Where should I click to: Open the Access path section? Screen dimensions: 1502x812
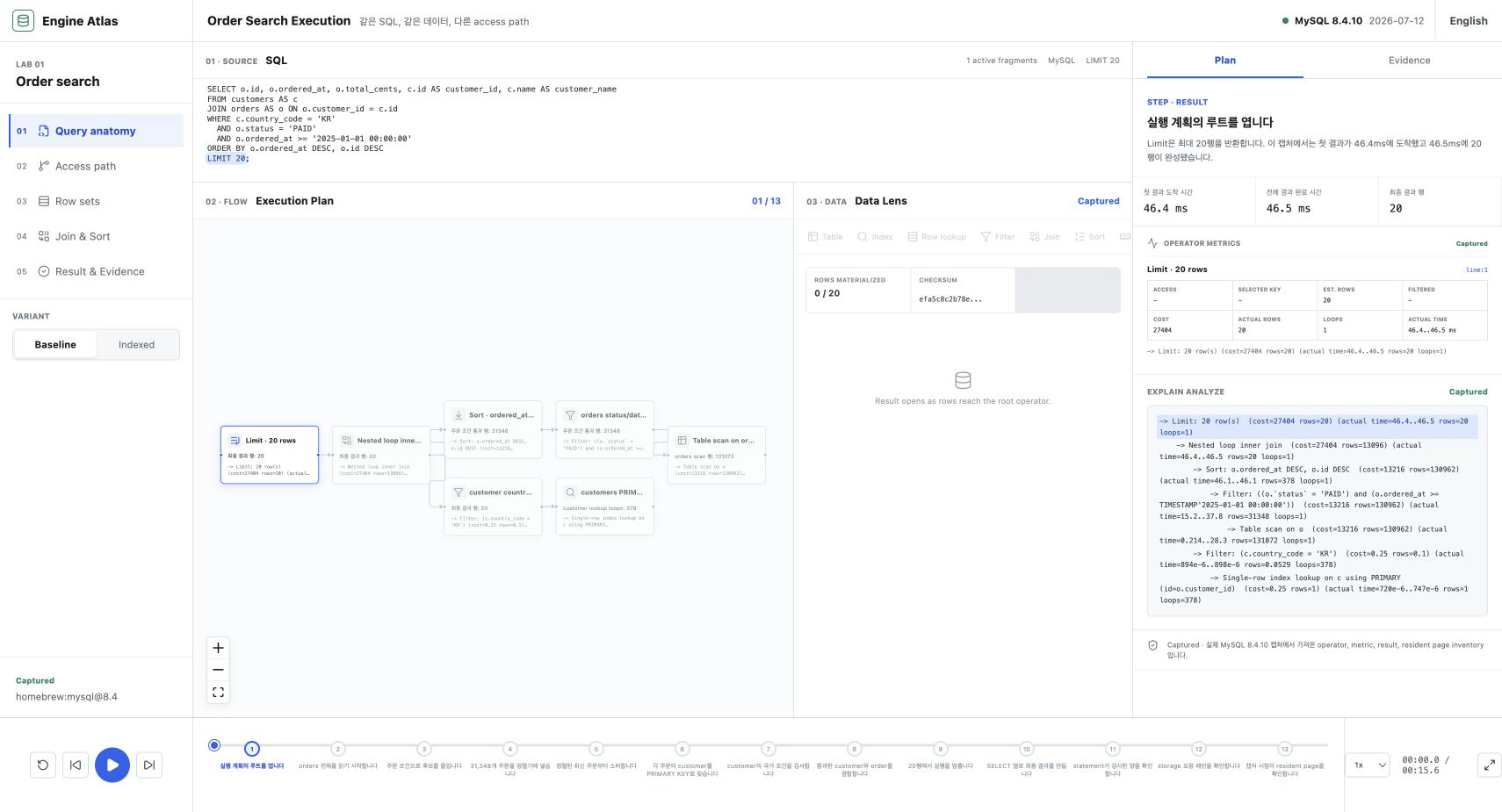pos(97,166)
